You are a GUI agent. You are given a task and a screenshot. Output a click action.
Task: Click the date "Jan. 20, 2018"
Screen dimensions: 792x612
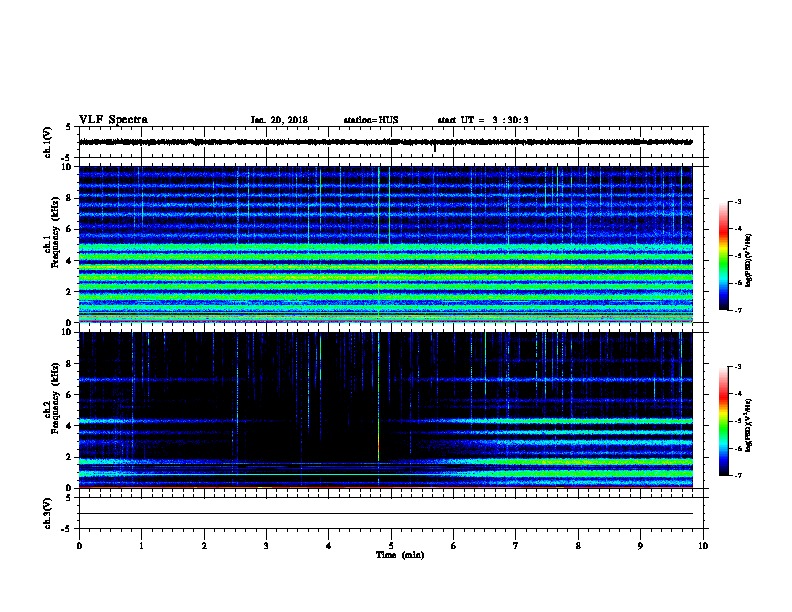[x=279, y=120]
